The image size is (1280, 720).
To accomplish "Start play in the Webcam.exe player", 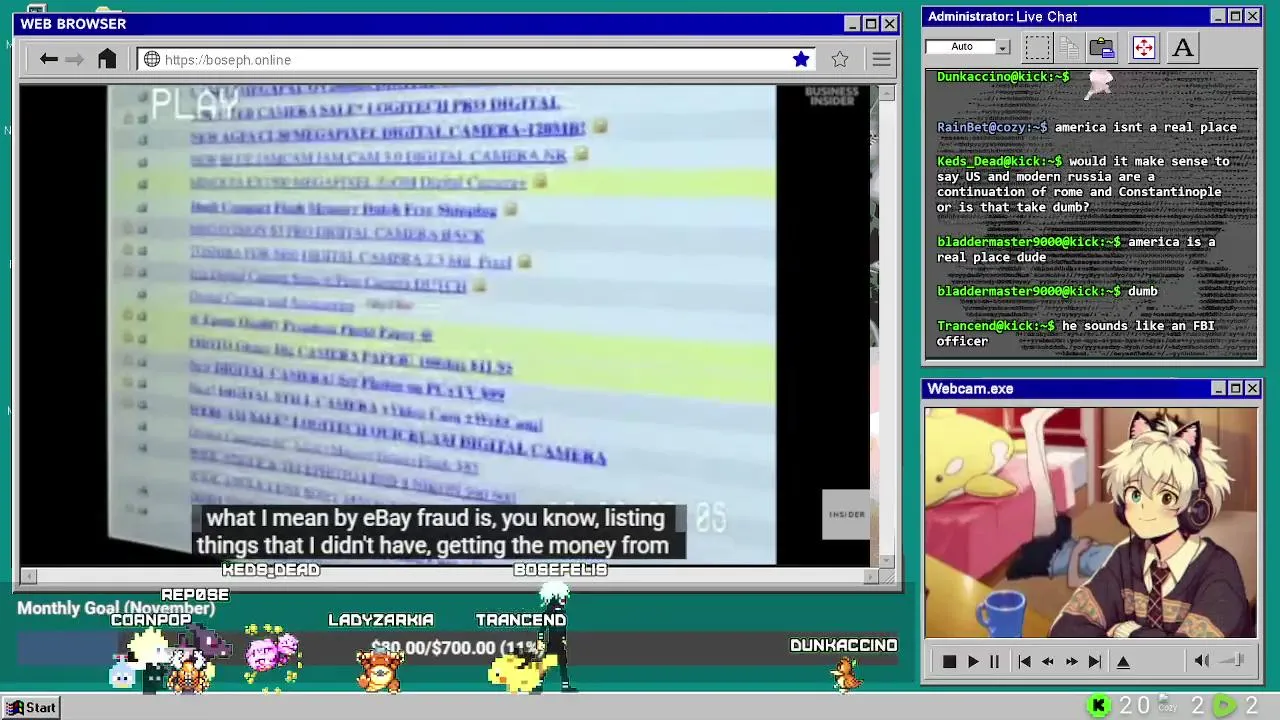I will [x=973, y=662].
